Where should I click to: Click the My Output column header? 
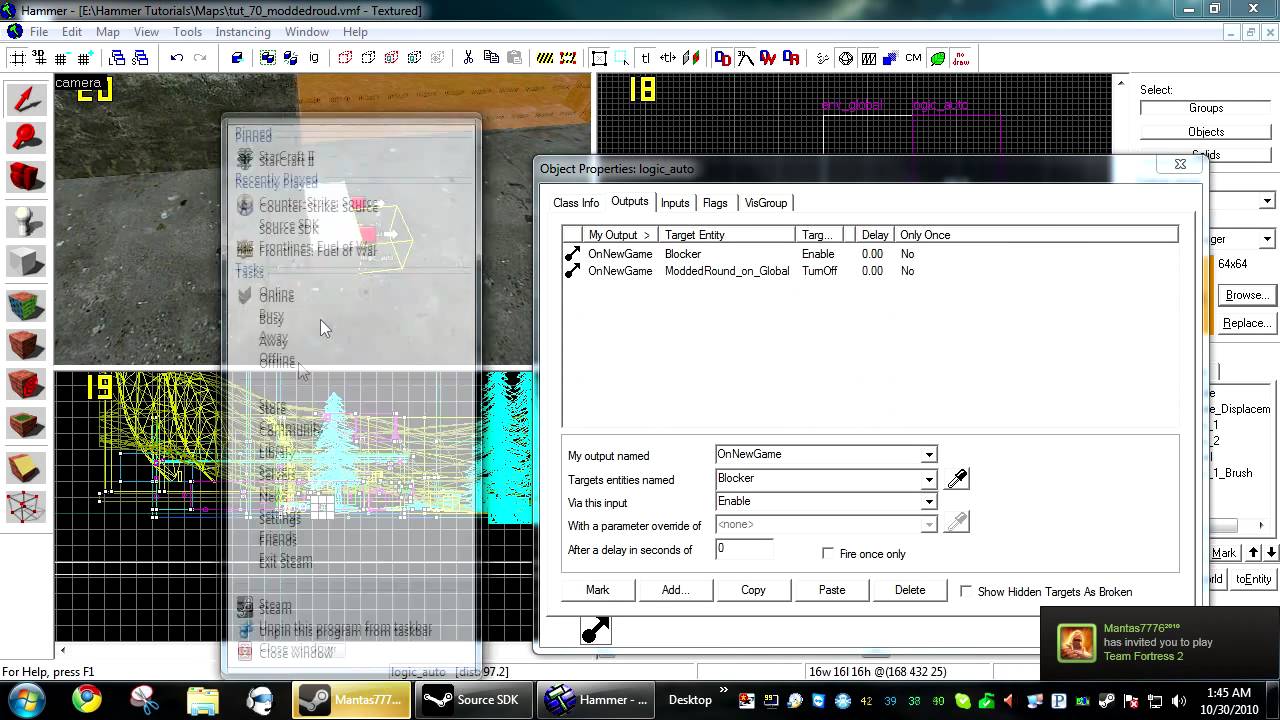pyautogui.click(x=620, y=235)
